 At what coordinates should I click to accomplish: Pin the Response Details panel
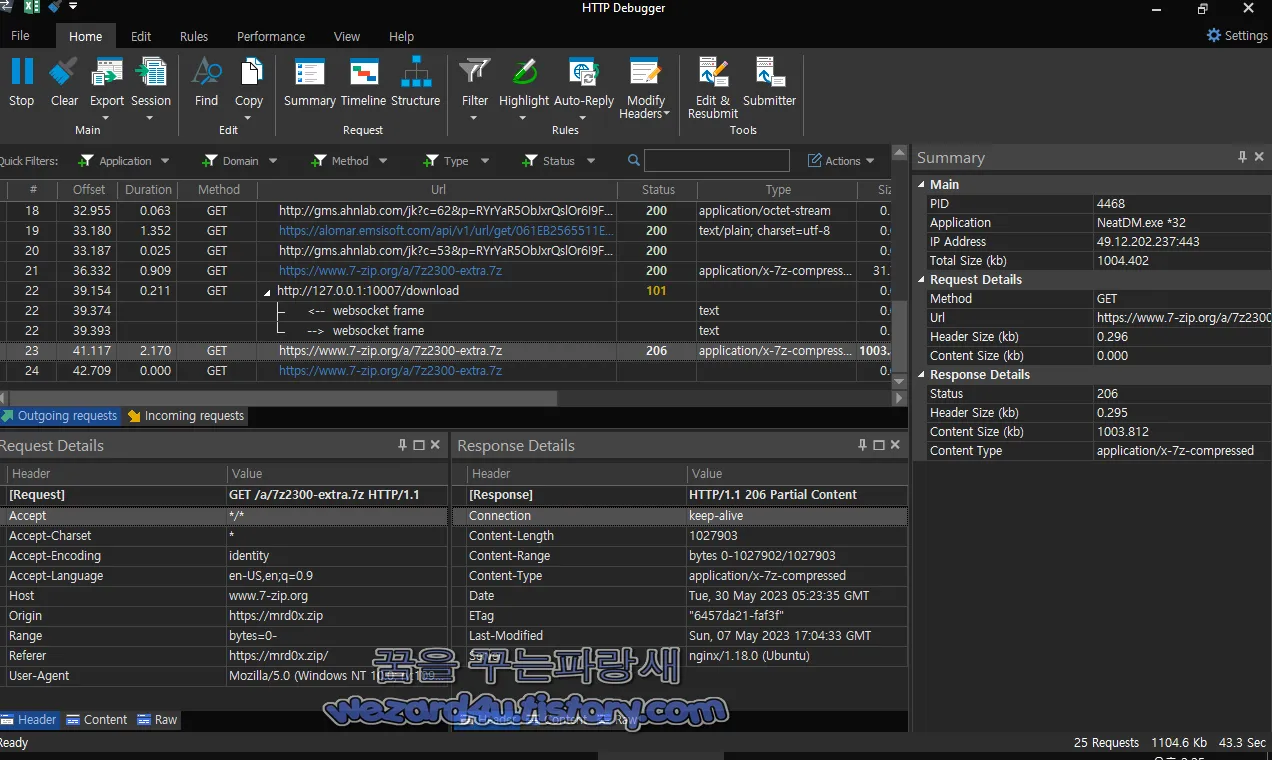[x=862, y=445]
